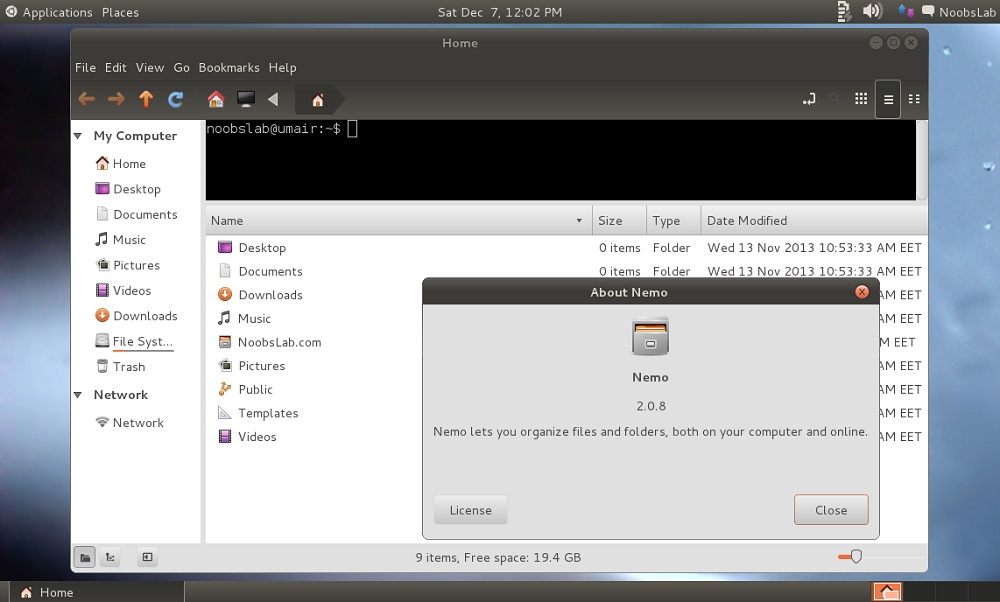
Task: Hide the sidebar using status bar button
Action: point(147,557)
